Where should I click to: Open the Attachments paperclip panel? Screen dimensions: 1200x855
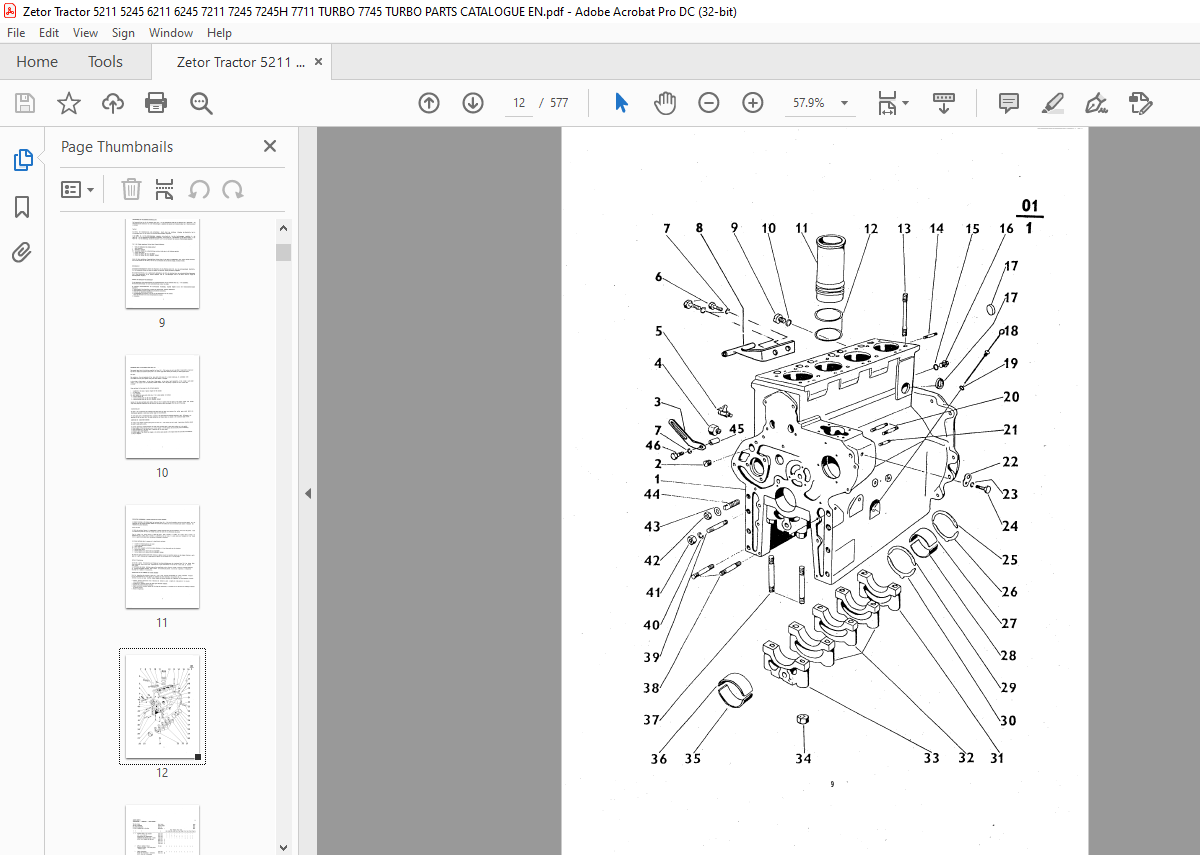click(x=22, y=253)
